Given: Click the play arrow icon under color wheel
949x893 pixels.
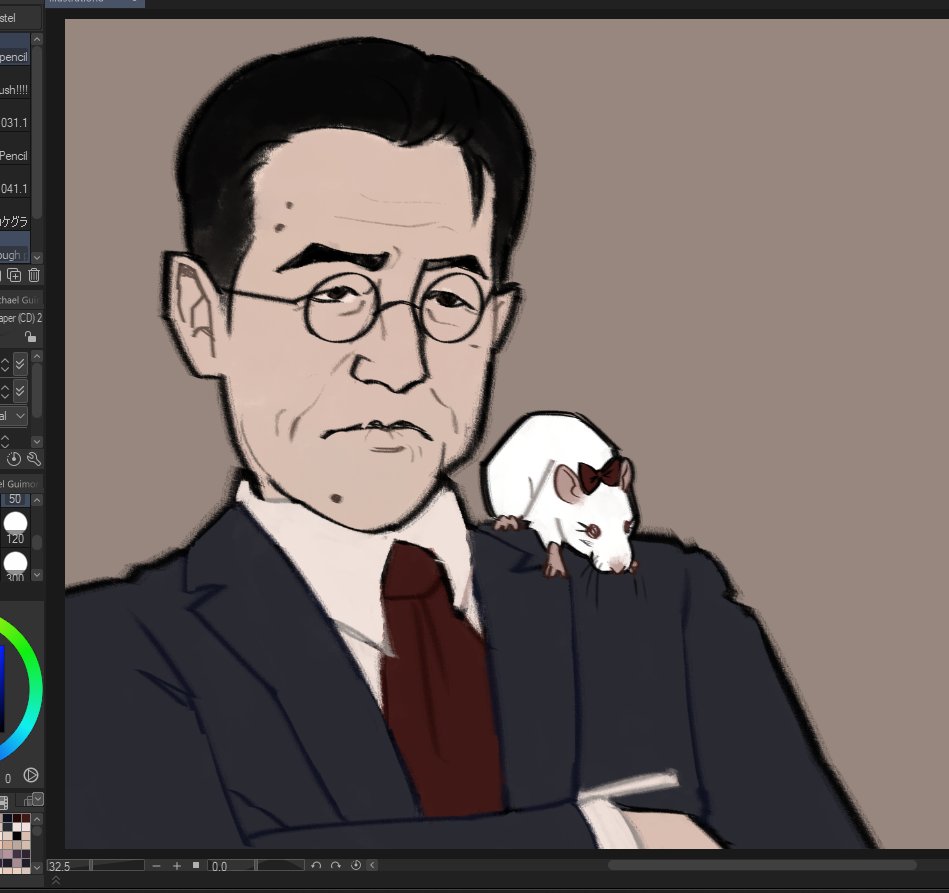Looking at the screenshot, I should (31, 775).
